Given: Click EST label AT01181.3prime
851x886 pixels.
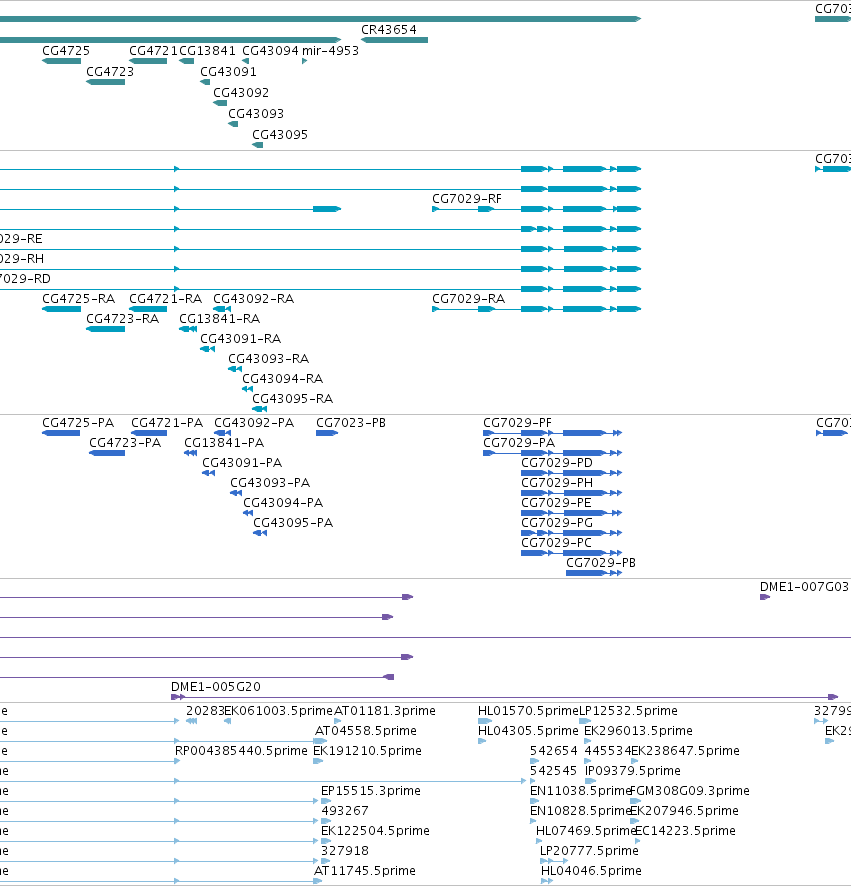Looking at the screenshot, I should tap(385, 710).
